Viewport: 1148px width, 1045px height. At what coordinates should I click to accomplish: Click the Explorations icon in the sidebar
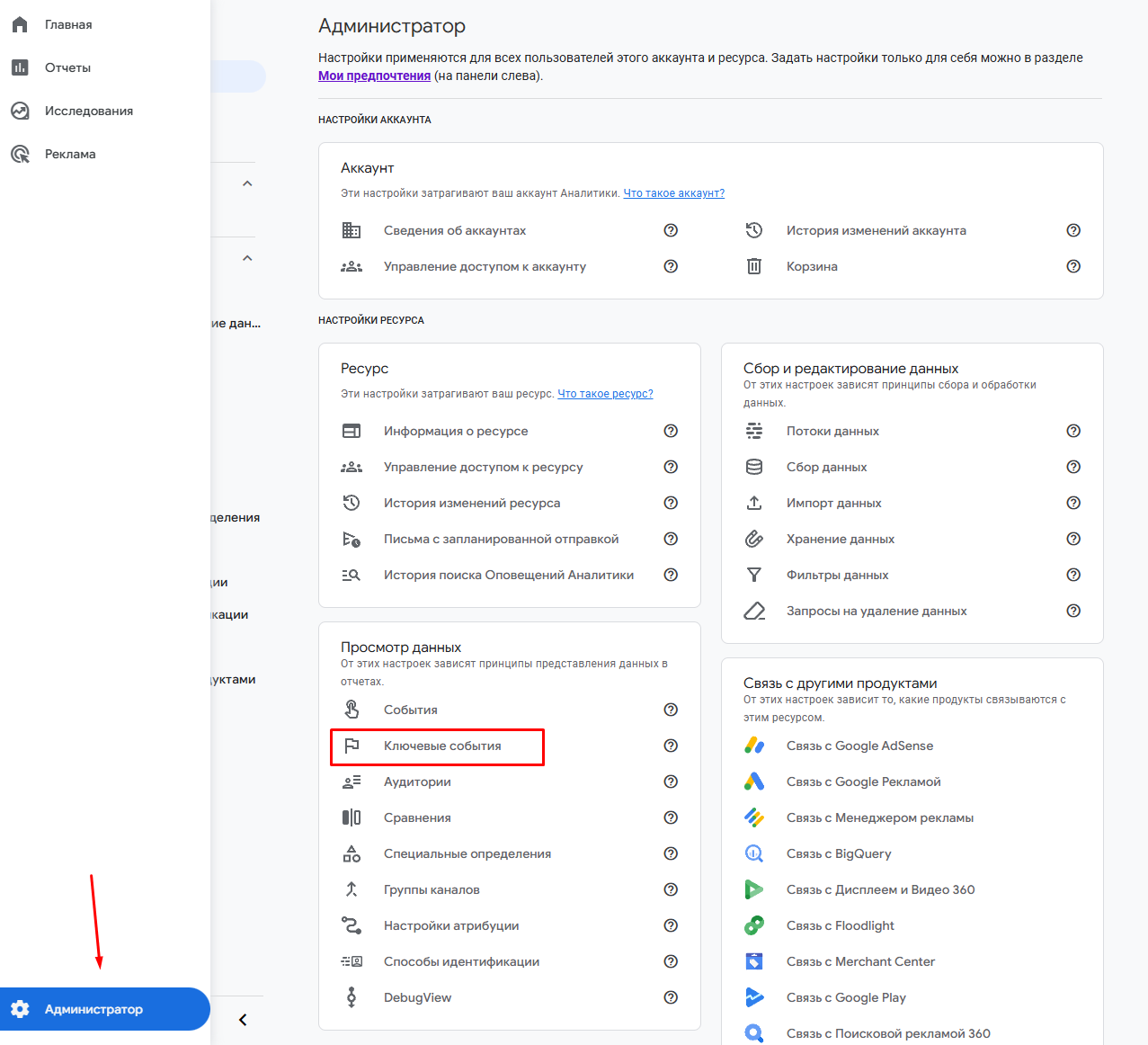click(20, 111)
